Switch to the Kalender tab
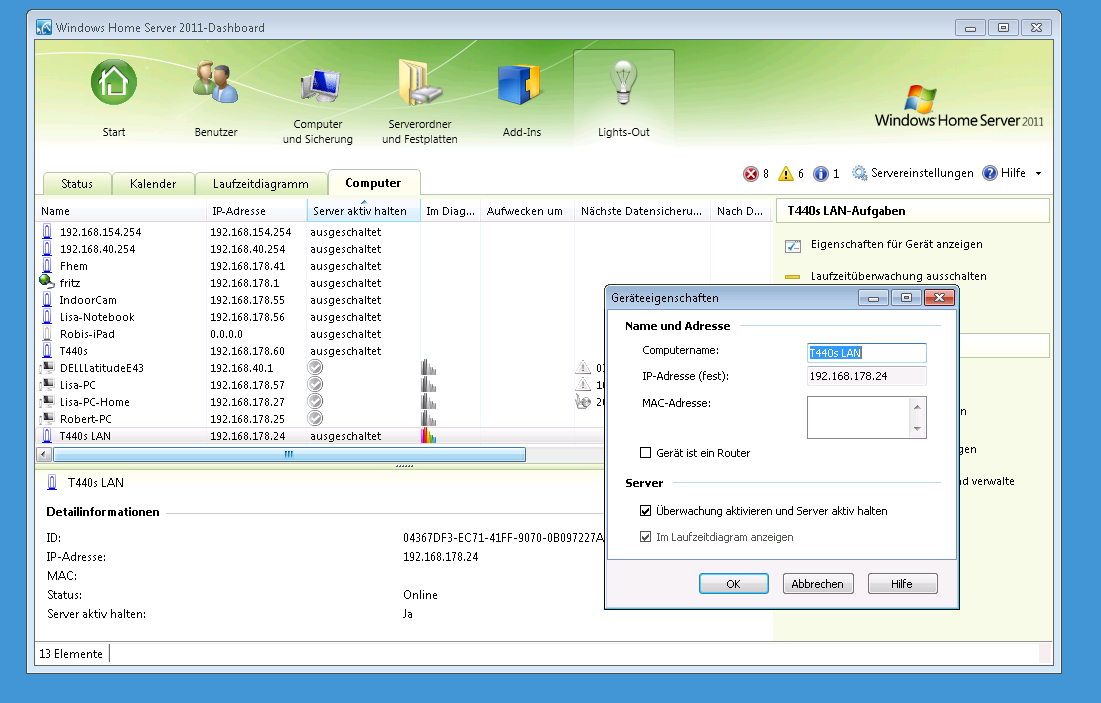1101x703 pixels. (153, 184)
